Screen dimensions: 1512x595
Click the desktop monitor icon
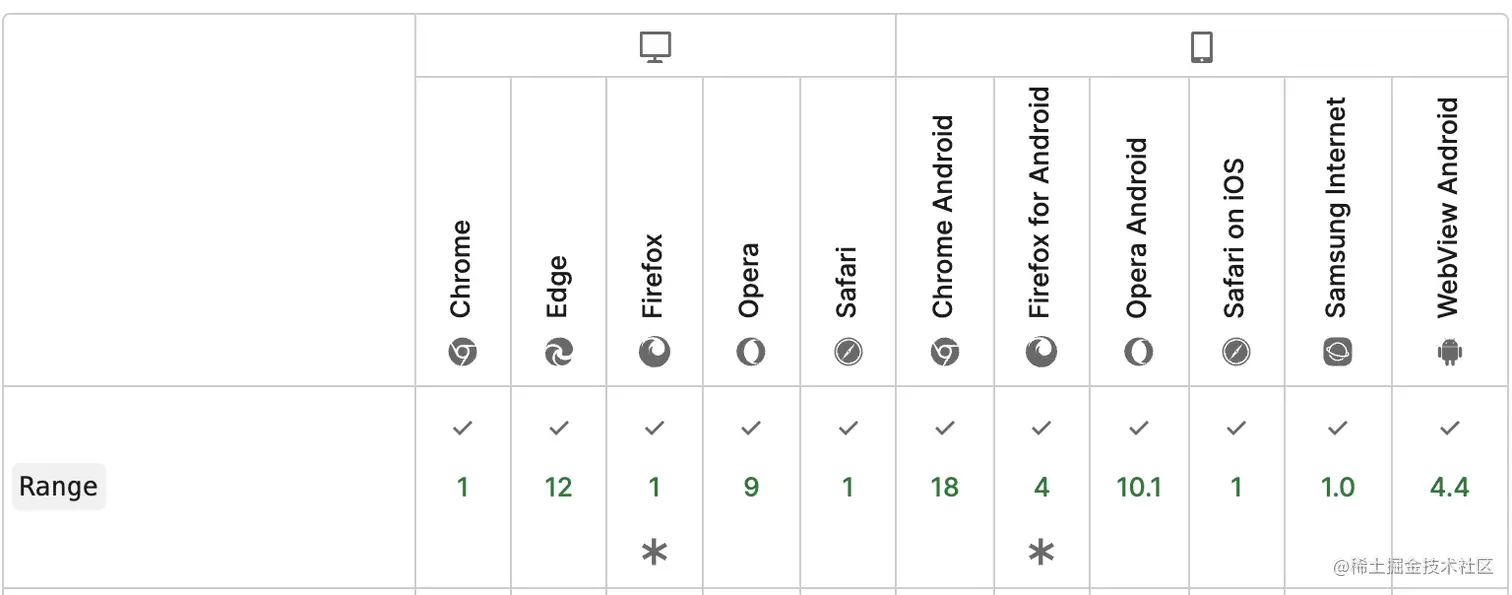point(655,47)
